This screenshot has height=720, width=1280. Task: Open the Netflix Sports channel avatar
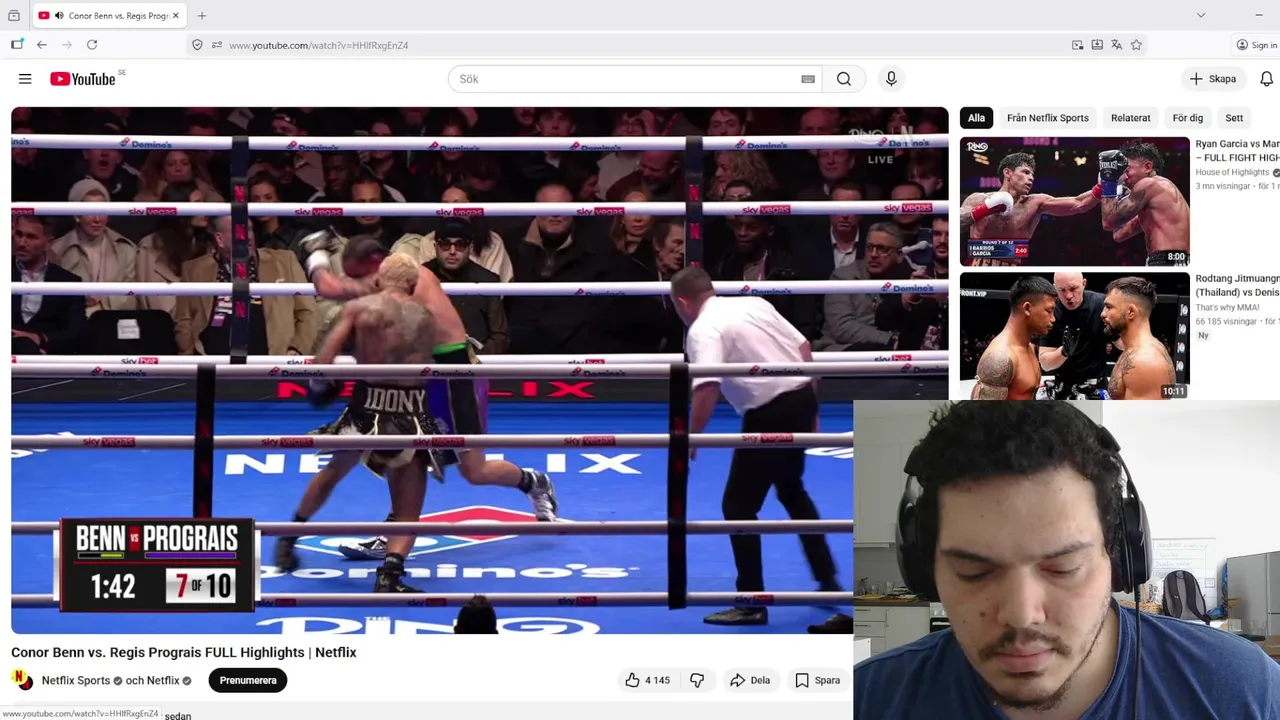tap(22, 680)
